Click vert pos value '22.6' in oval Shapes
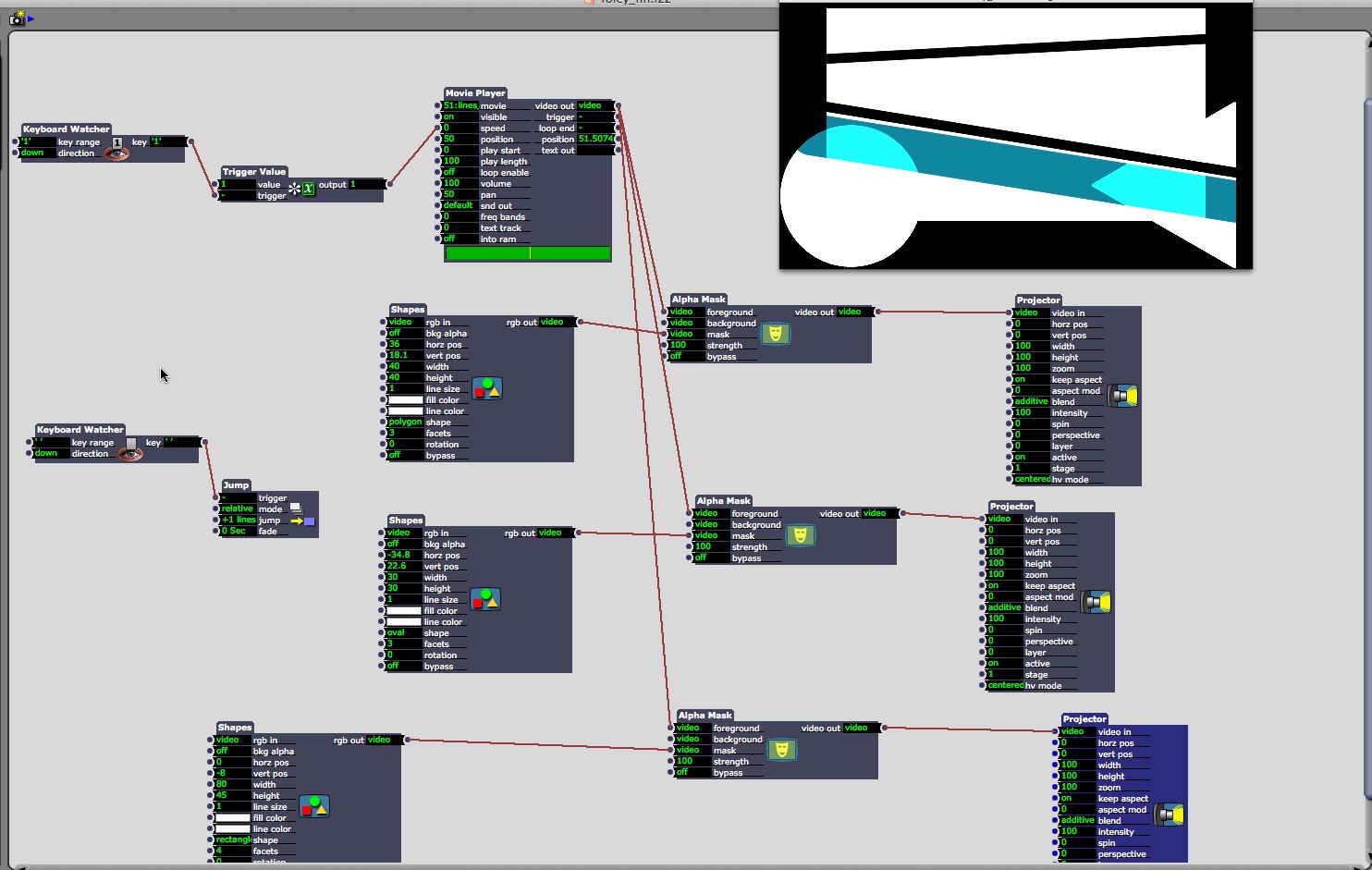The image size is (1372, 870). coord(403,567)
